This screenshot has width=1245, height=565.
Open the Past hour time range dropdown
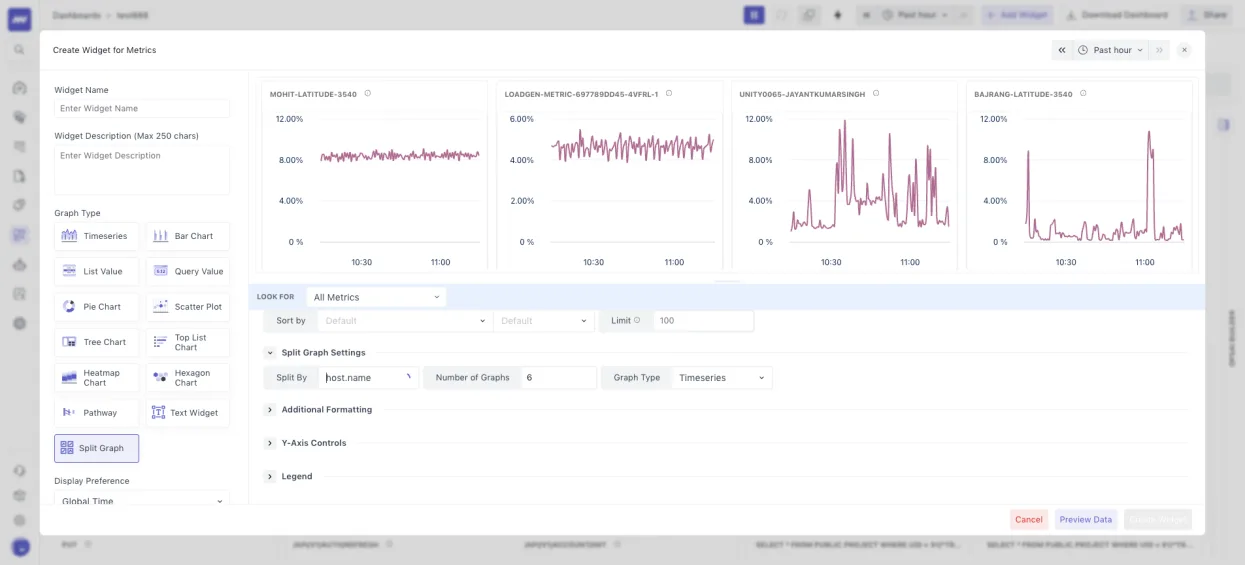(x=1111, y=50)
